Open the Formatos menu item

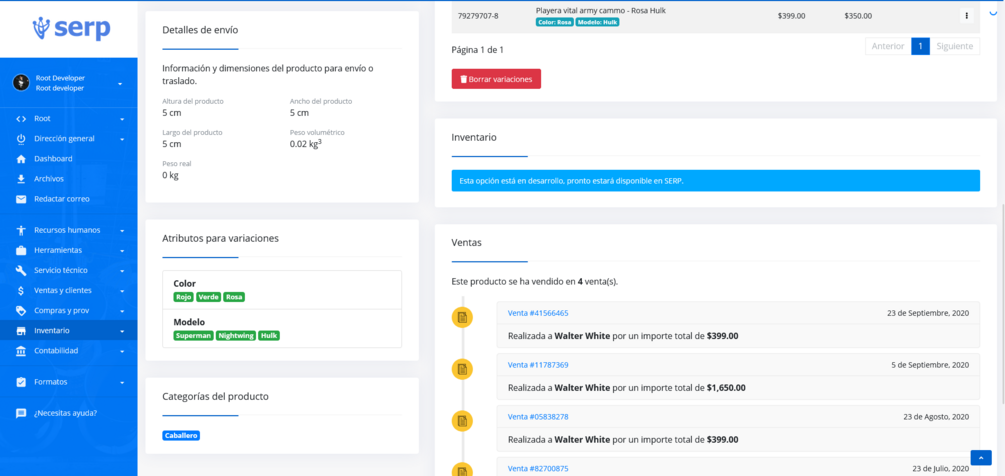(69, 382)
